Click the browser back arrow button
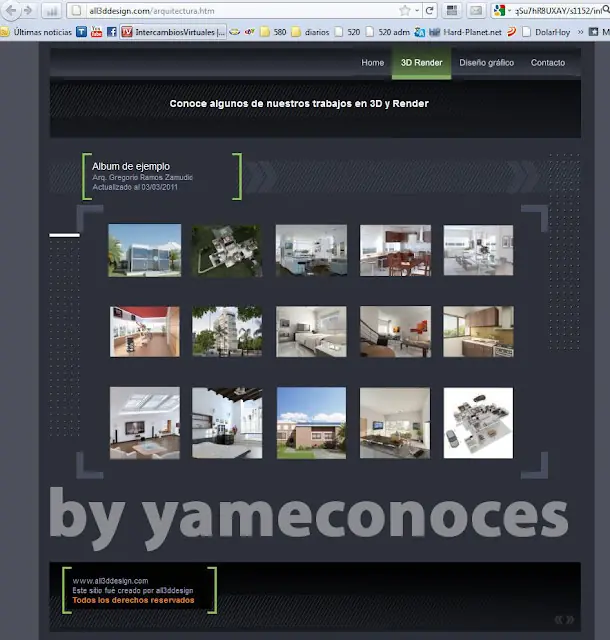 (x=11, y=11)
